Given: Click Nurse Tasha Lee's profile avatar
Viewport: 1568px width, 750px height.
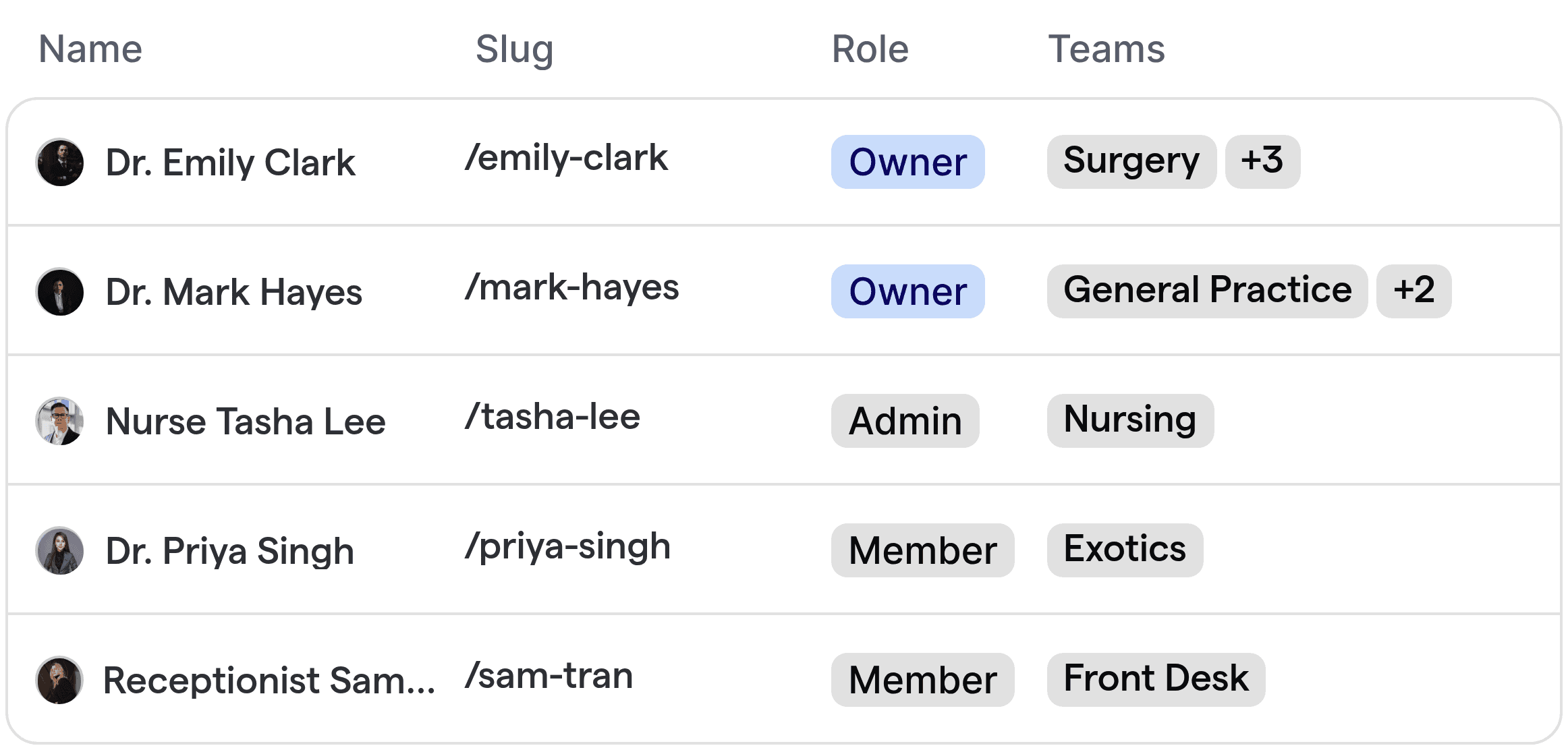Looking at the screenshot, I should pos(59,421).
